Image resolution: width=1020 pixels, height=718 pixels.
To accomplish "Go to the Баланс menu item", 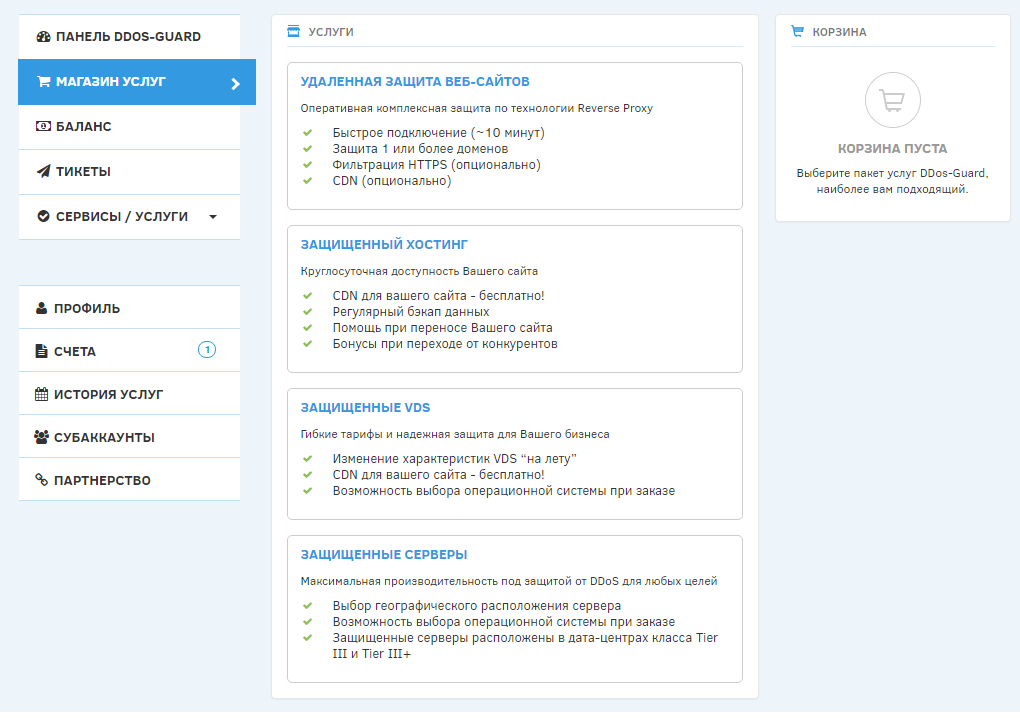I will 129,127.
